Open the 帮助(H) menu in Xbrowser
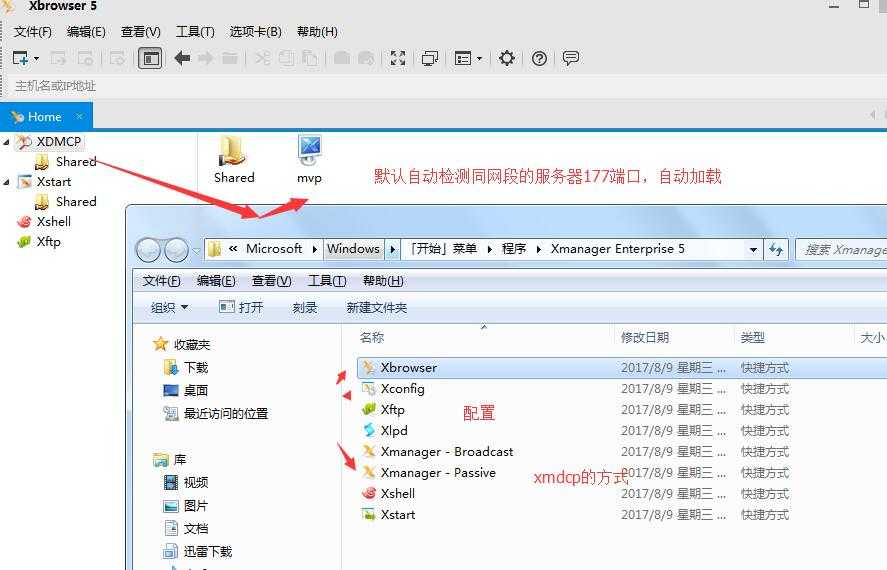The image size is (887, 570). [317, 32]
